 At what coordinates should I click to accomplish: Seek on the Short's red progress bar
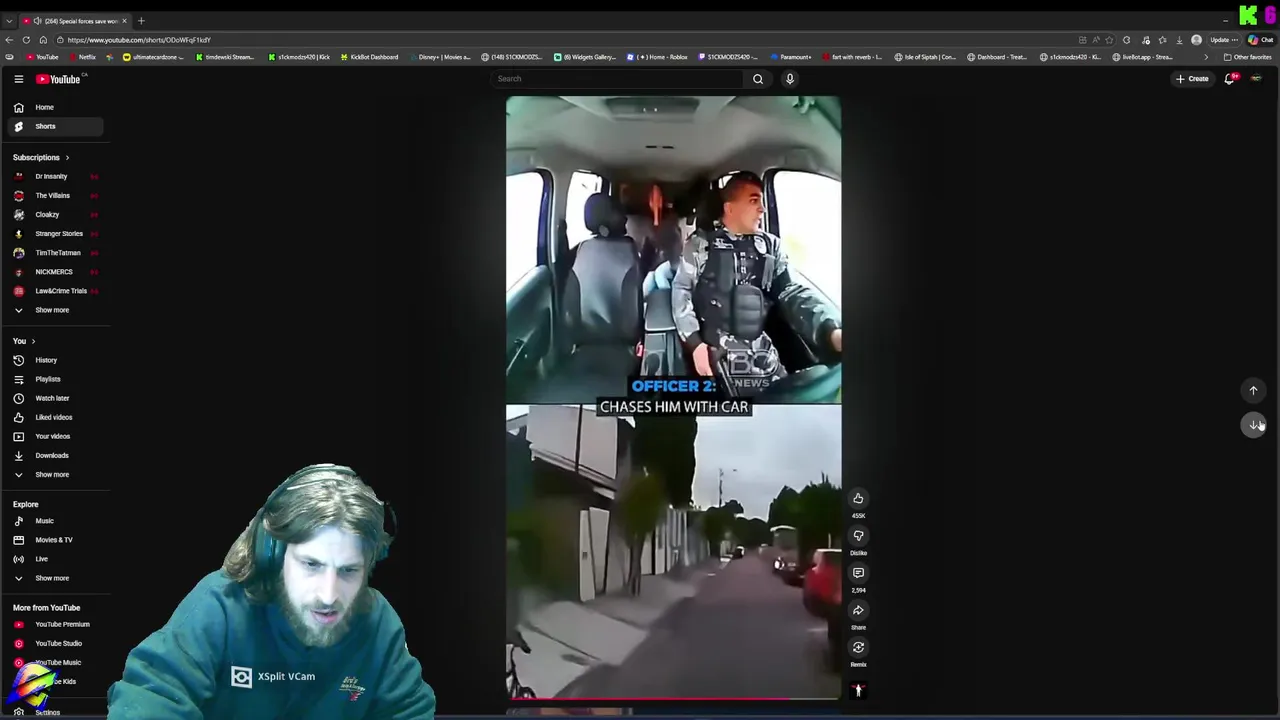tap(673, 698)
